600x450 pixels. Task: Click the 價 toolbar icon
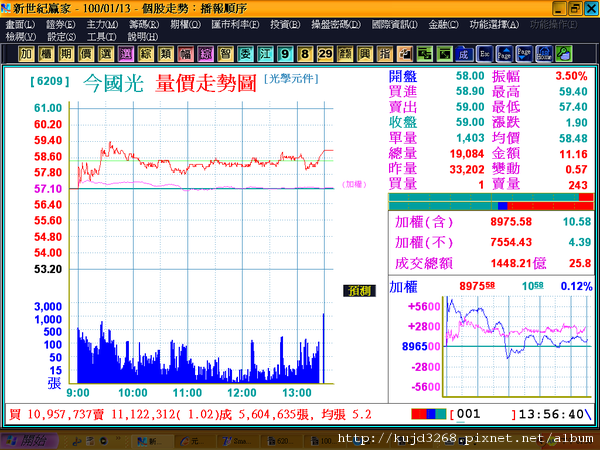pyautogui.click(x=86, y=54)
